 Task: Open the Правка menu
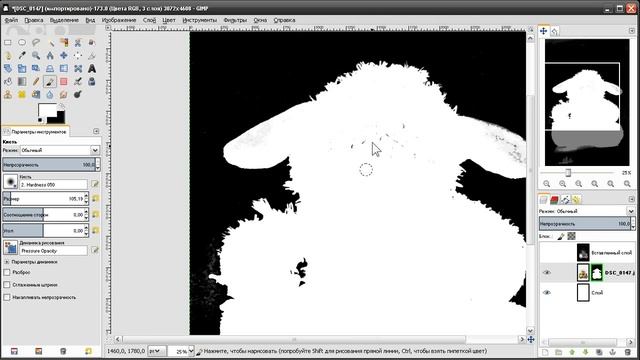tap(33, 20)
